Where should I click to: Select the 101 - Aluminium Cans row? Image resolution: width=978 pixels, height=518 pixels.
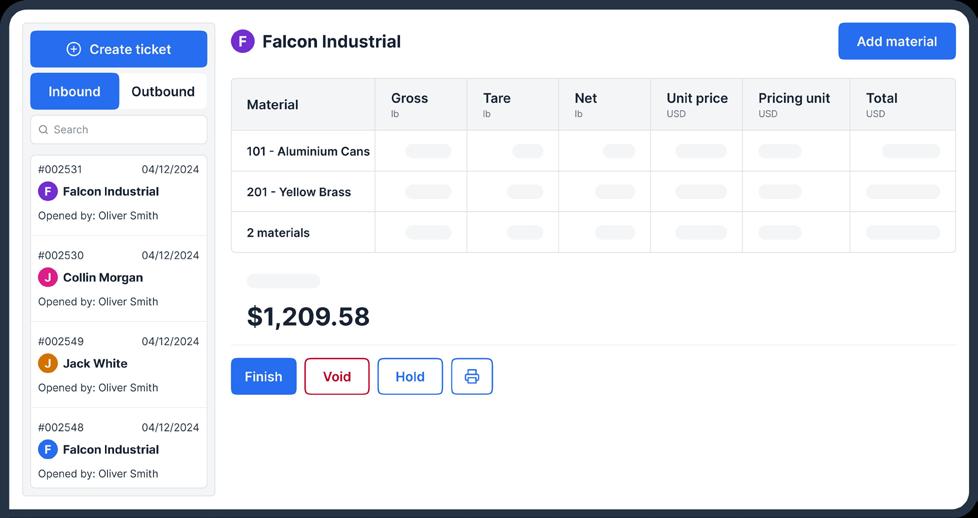(x=308, y=151)
